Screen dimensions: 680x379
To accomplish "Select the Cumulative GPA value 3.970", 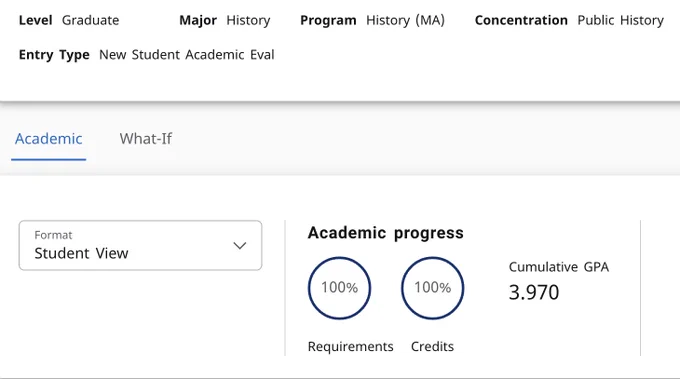I will [x=534, y=292].
